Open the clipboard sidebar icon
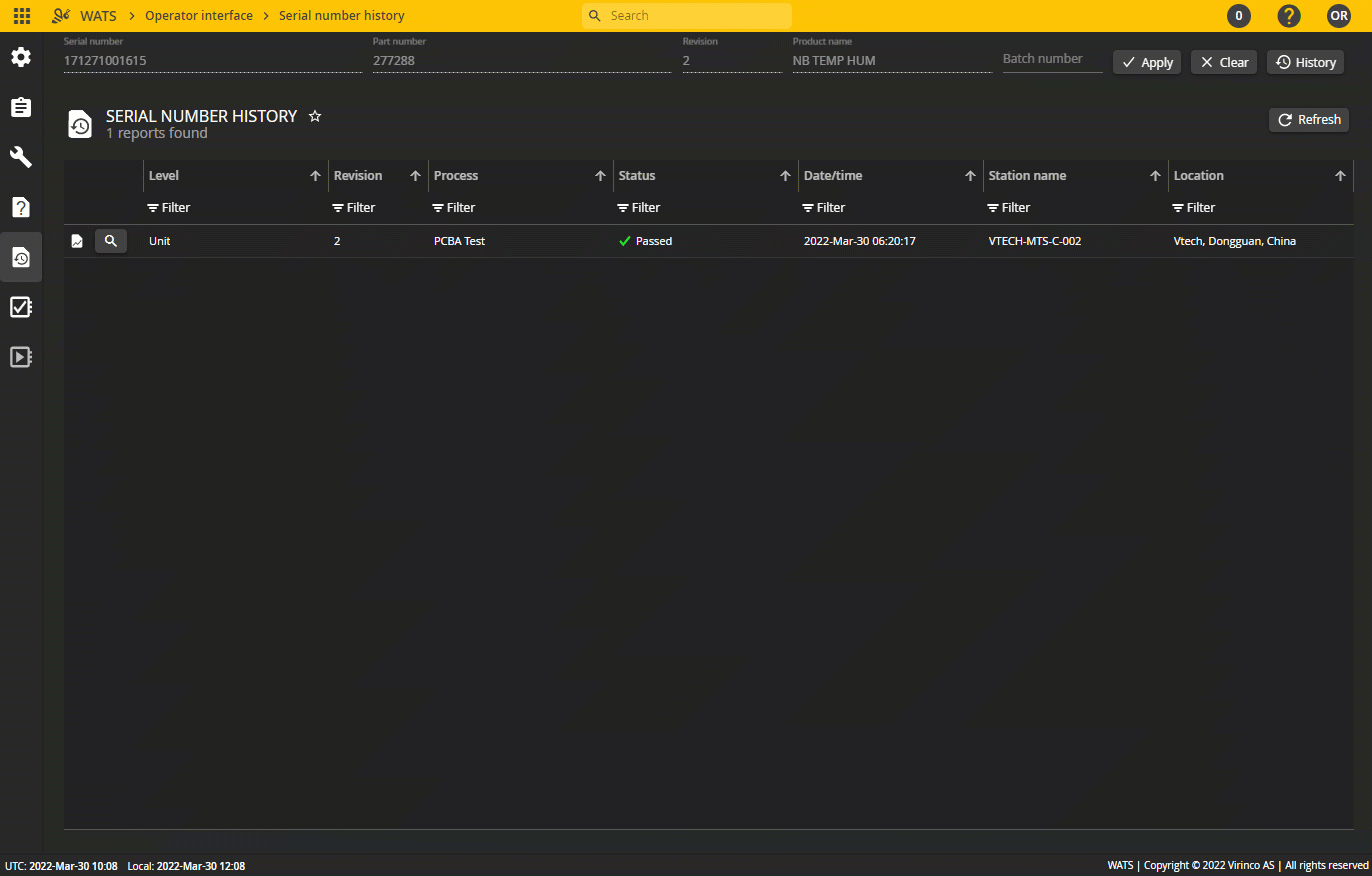This screenshot has width=1372, height=876. 21,107
